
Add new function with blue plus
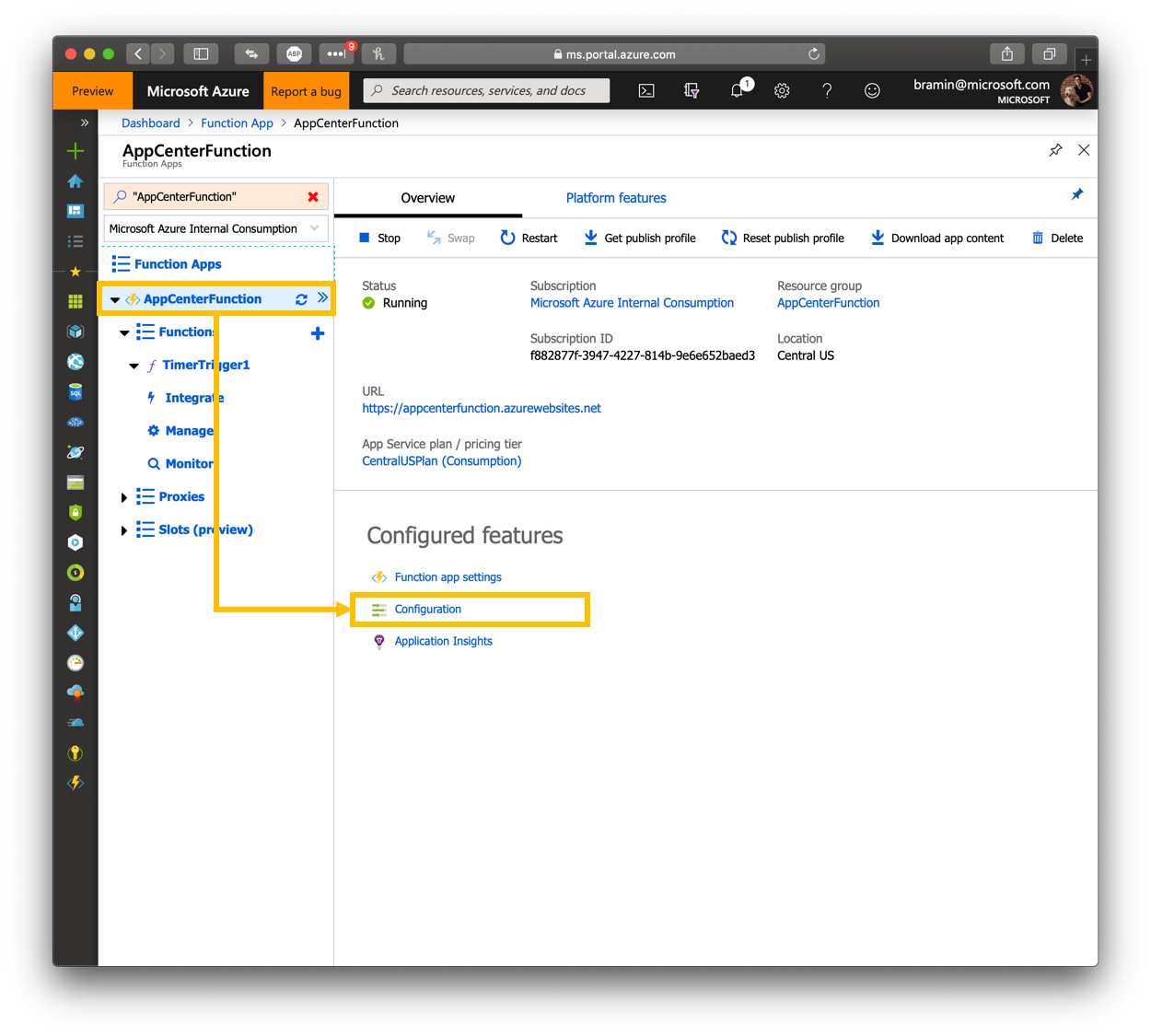tap(318, 333)
